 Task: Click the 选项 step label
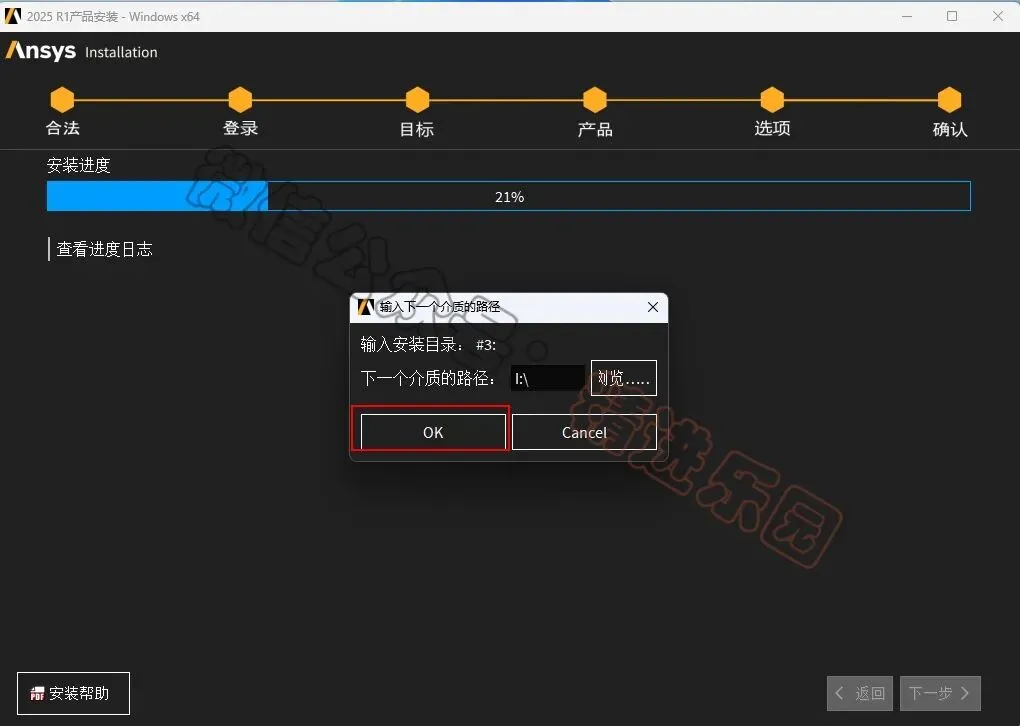tap(772, 128)
